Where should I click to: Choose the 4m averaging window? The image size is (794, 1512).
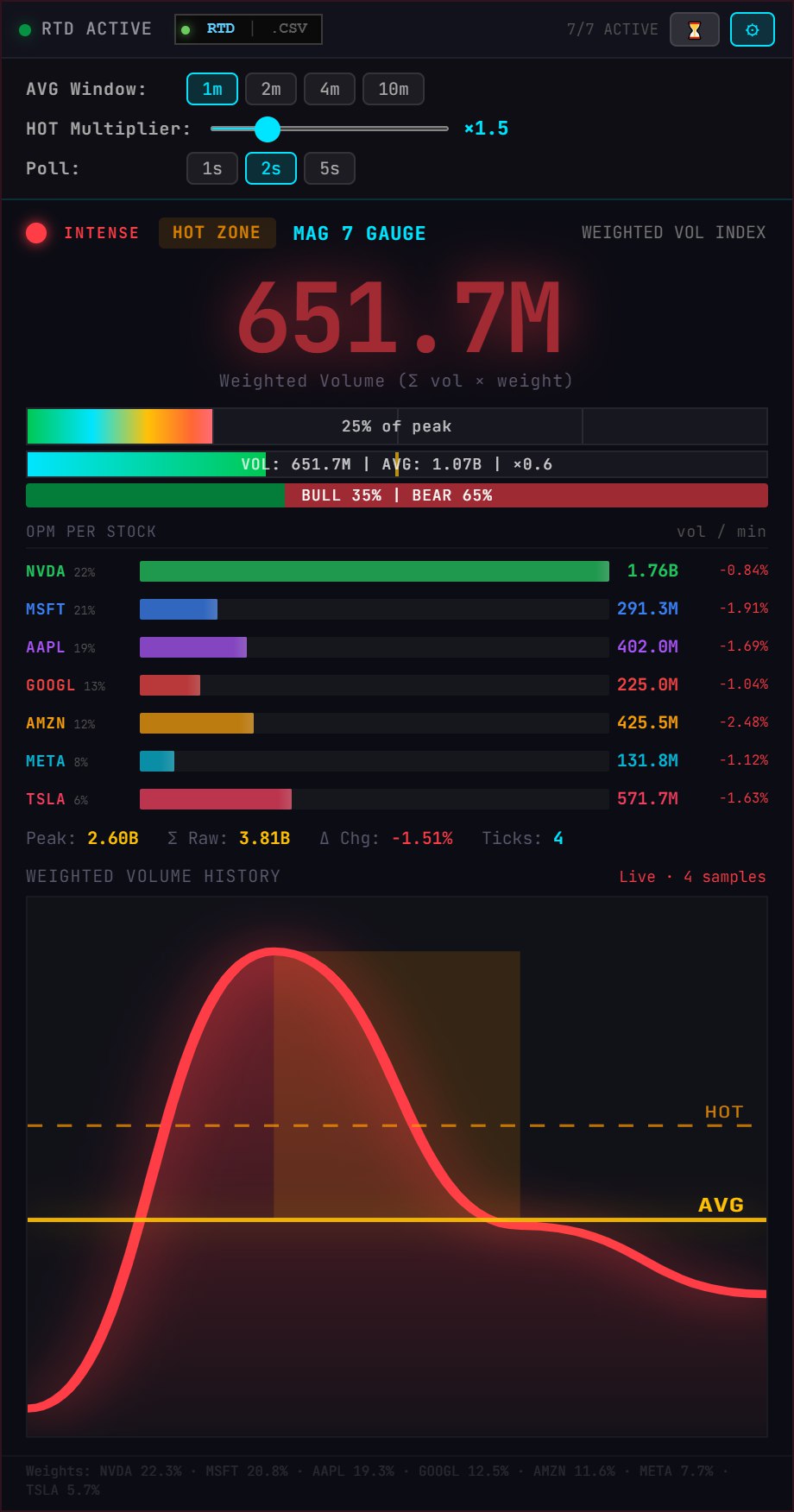click(330, 89)
